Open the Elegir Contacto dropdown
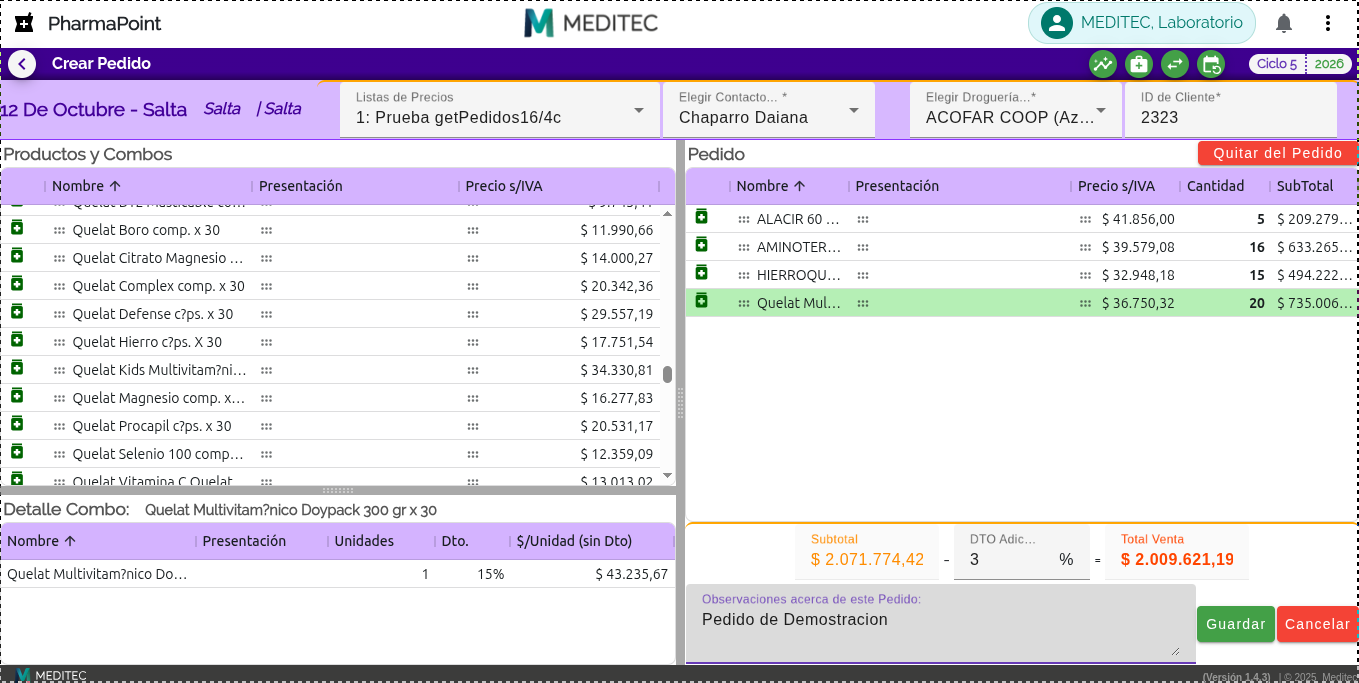1359x683 pixels. coord(769,109)
